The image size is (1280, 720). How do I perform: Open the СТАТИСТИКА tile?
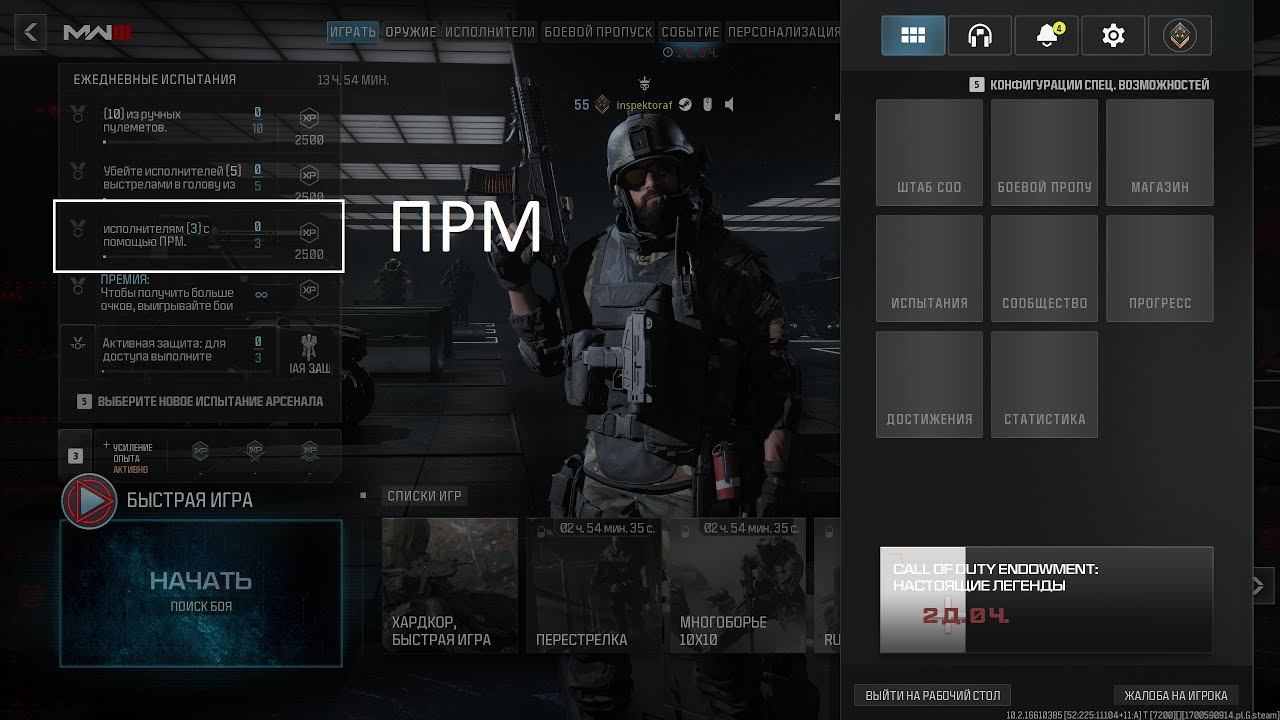(1044, 384)
